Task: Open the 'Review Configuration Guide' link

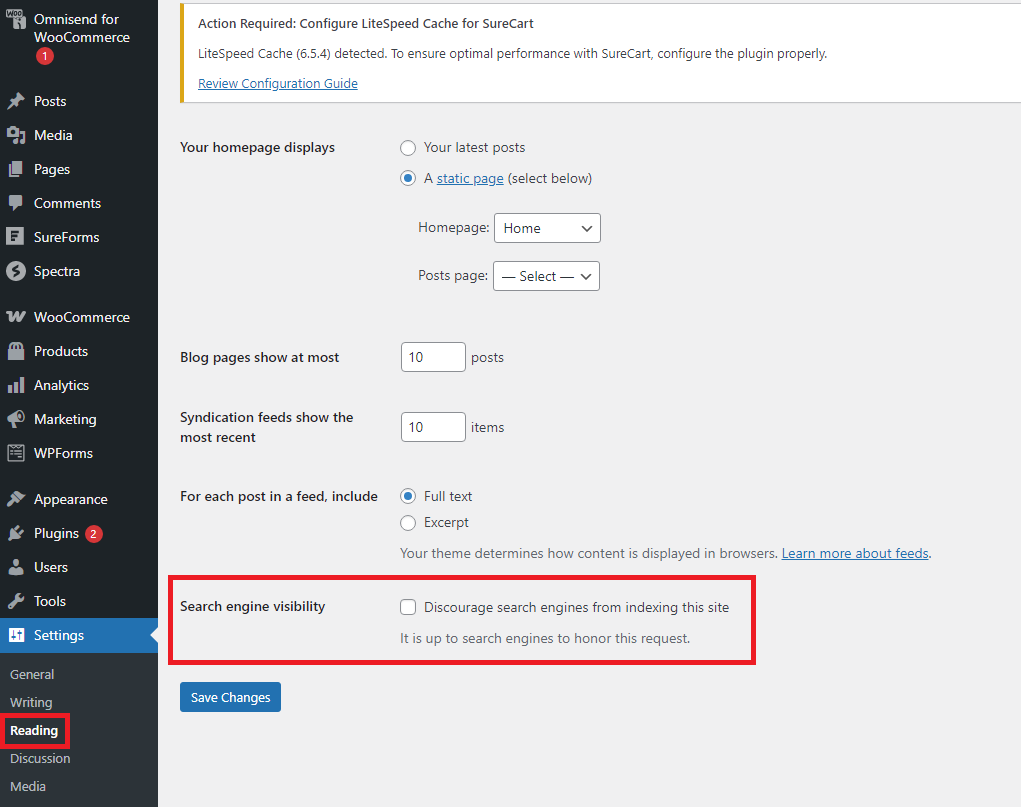Action: click(277, 83)
